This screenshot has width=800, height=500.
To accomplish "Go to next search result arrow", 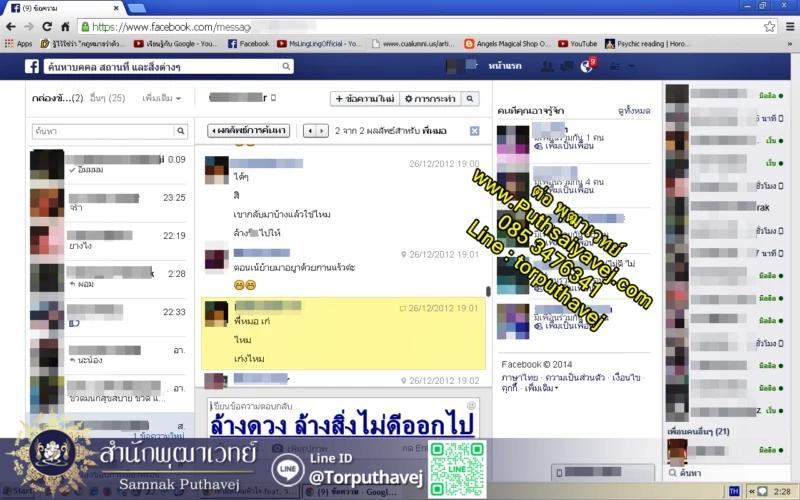I will pyautogui.click(x=321, y=131).
